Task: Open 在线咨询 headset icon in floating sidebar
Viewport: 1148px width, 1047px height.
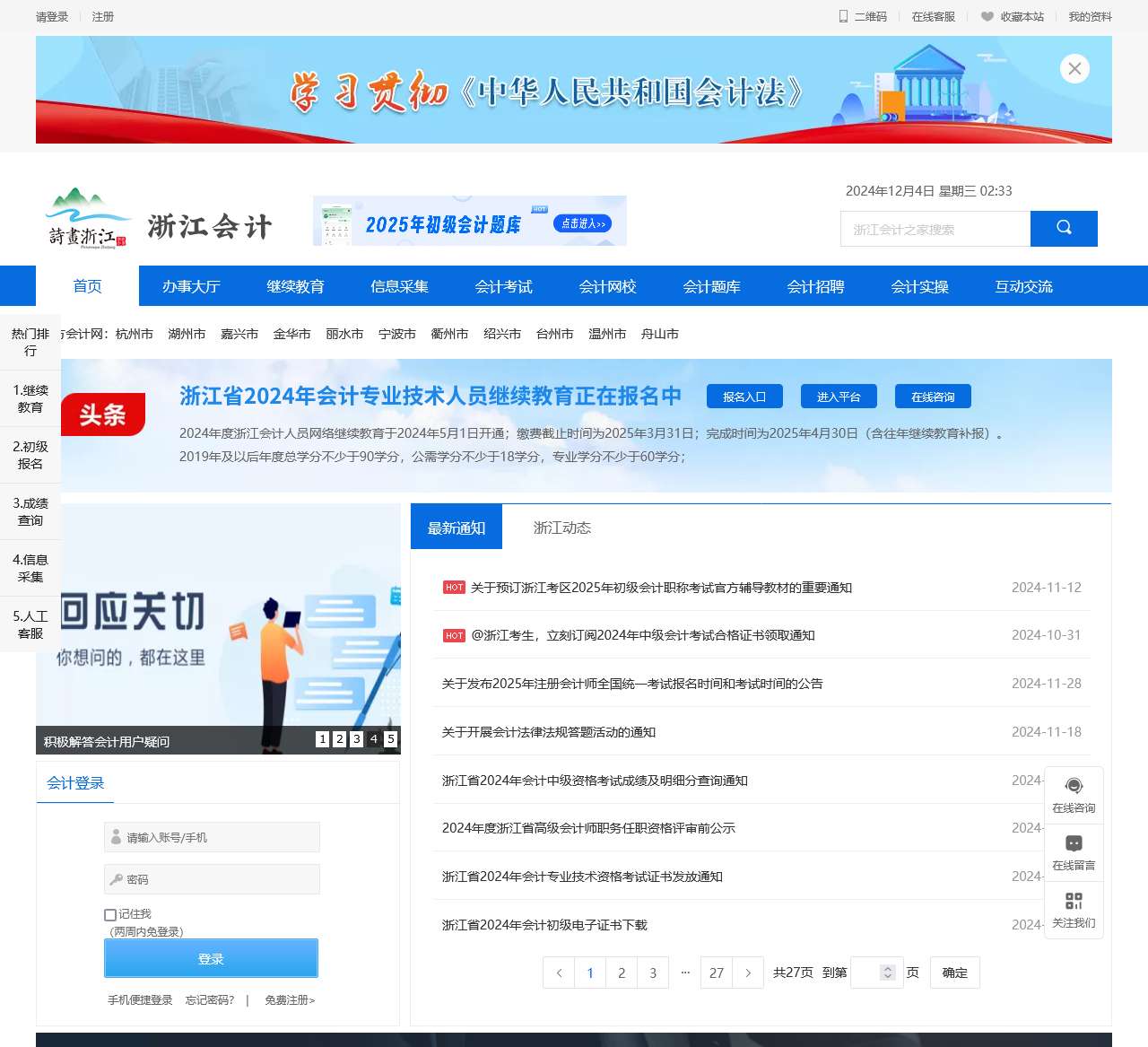Action: pyautogui.click(x=1074, y=786)
